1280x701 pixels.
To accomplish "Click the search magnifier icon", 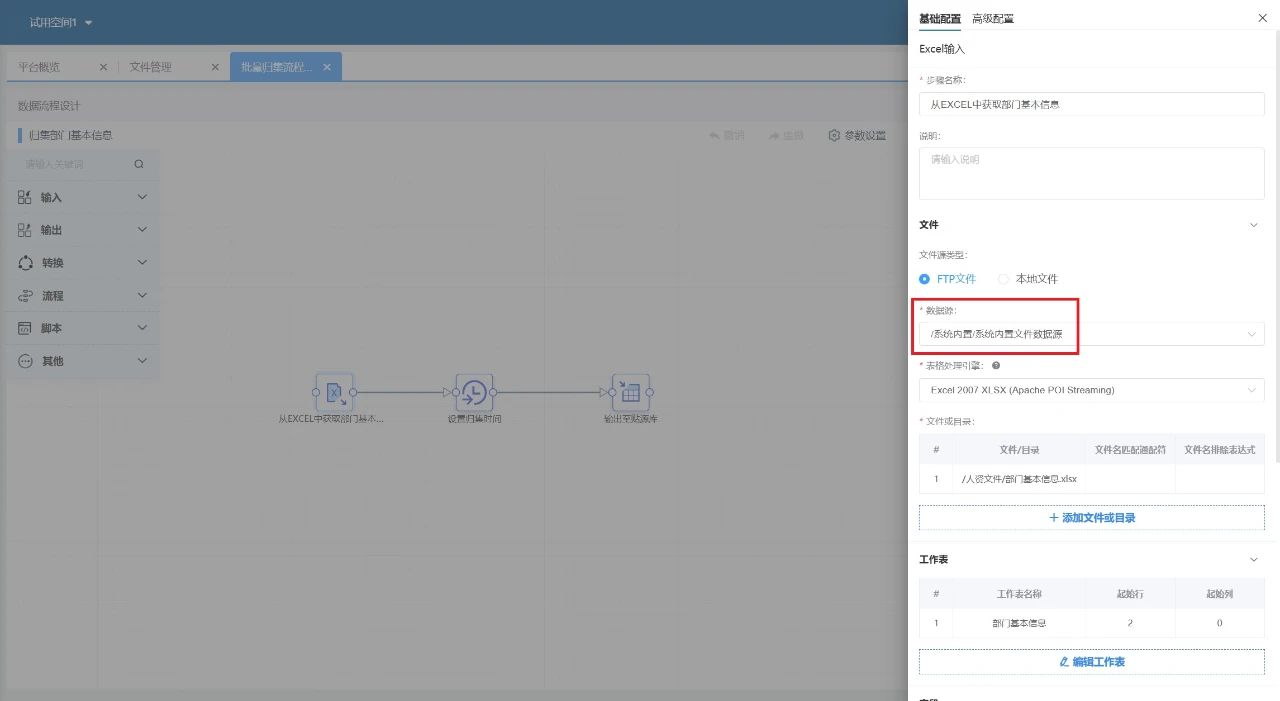I will click(139, 164).
